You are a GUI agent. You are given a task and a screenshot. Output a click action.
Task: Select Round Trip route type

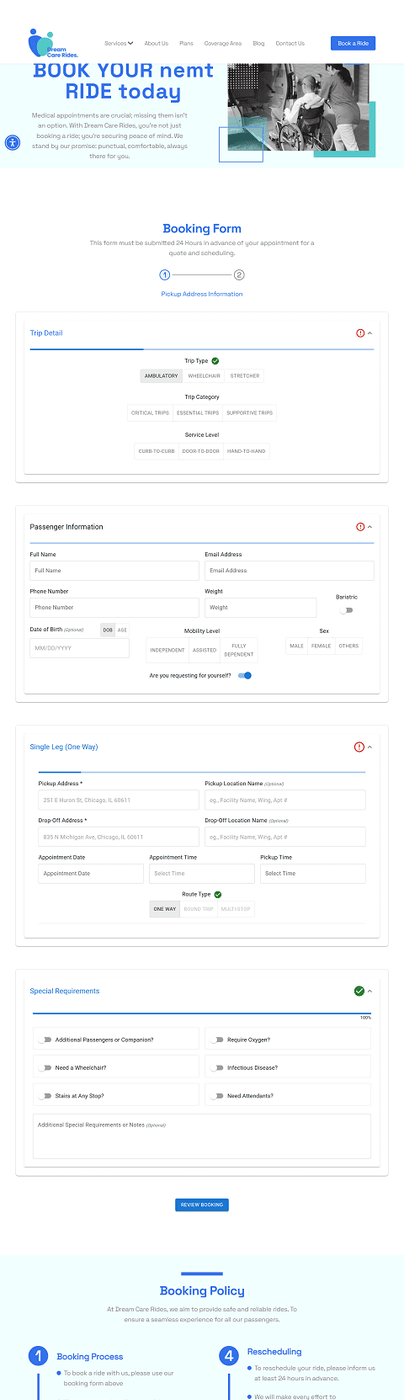pos(198,909)
